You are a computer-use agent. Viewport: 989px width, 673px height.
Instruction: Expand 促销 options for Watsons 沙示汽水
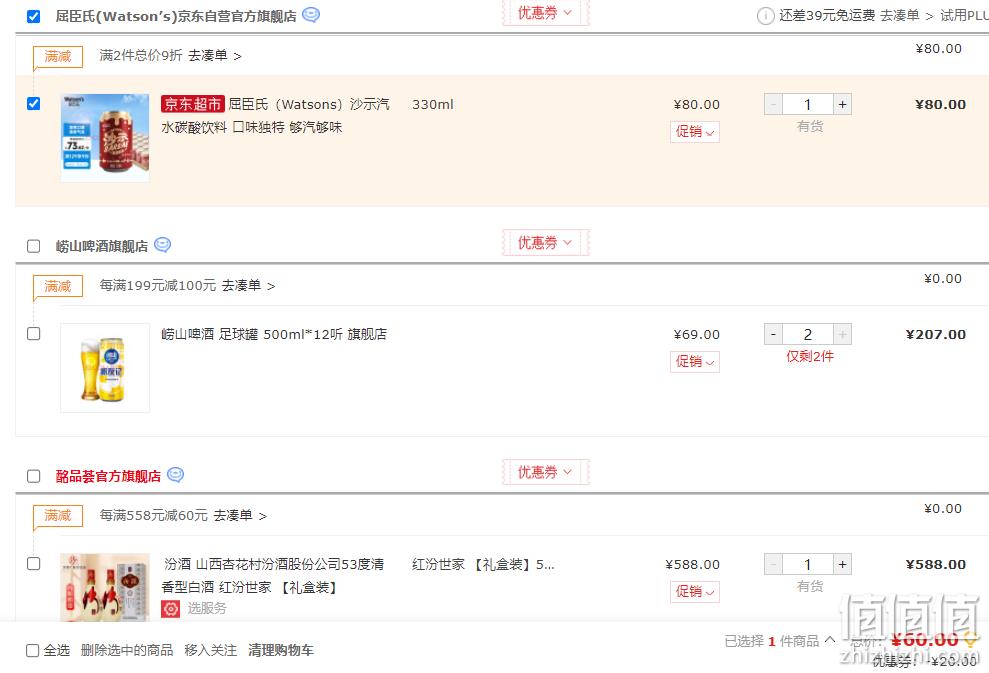tap(694, 132)
